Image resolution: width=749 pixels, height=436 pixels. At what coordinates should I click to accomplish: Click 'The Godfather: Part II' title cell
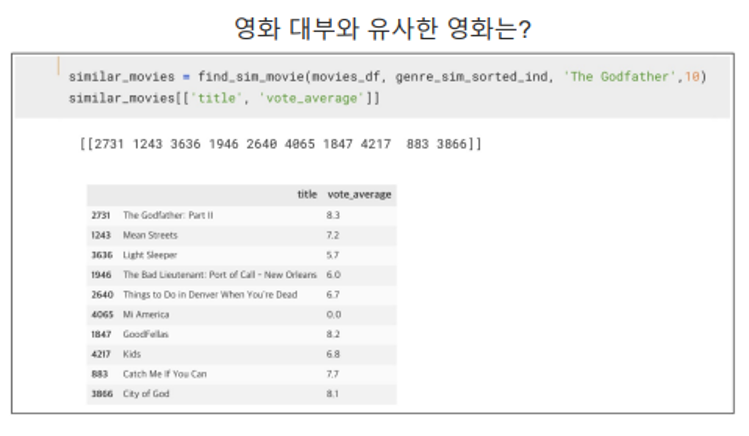[168, 215]
